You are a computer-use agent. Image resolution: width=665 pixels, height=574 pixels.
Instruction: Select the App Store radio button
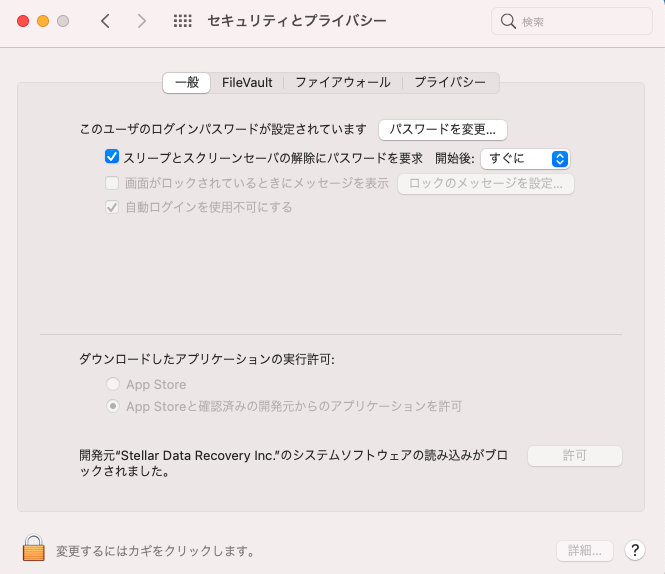[113, 384]
